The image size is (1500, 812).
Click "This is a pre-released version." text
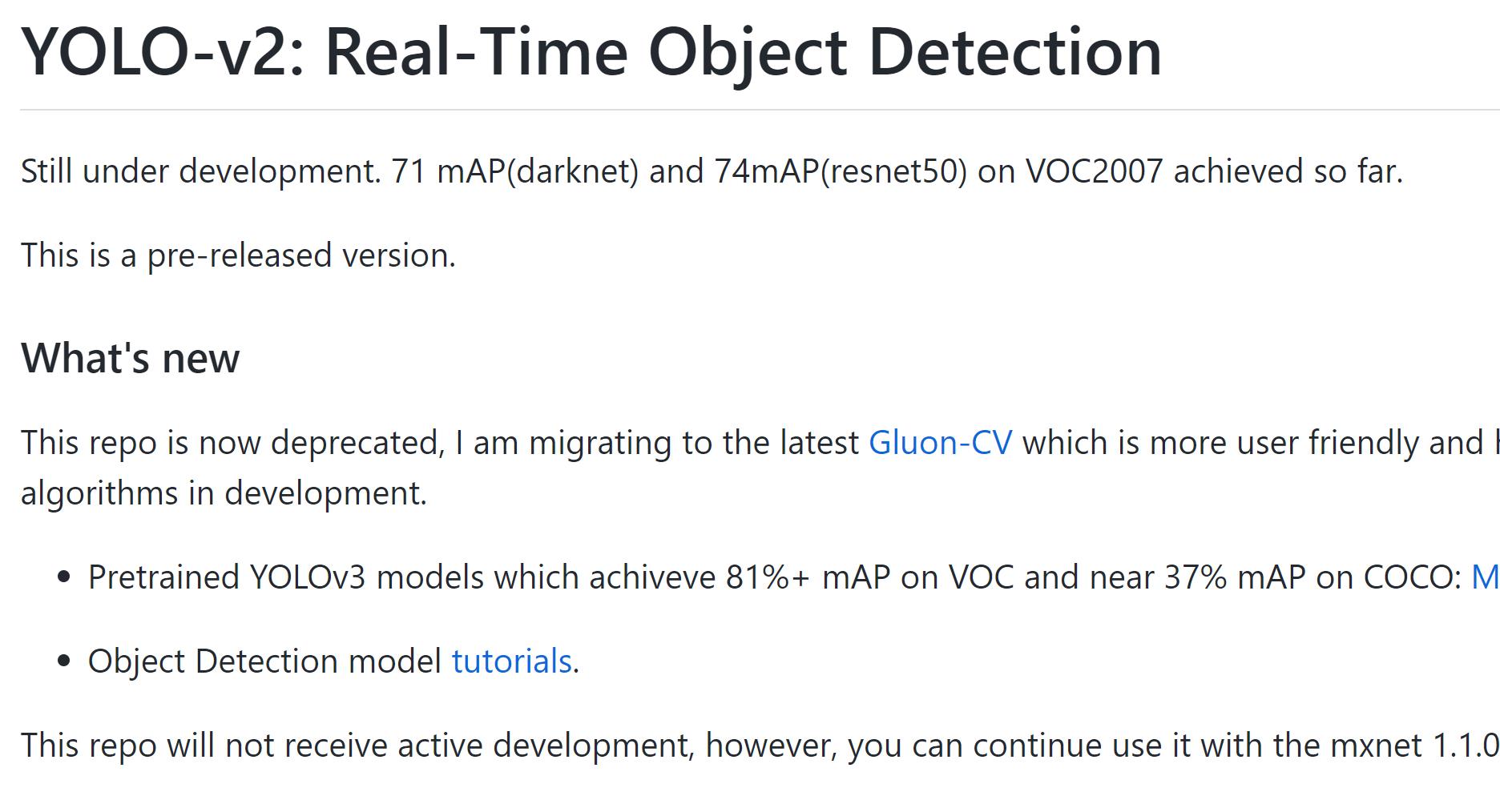pos(238,255)
